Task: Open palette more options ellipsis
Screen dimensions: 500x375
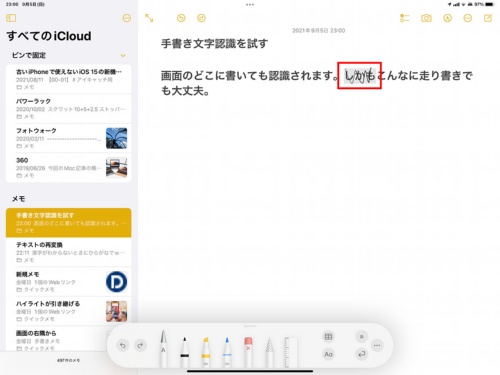Action: click(377, 345)
